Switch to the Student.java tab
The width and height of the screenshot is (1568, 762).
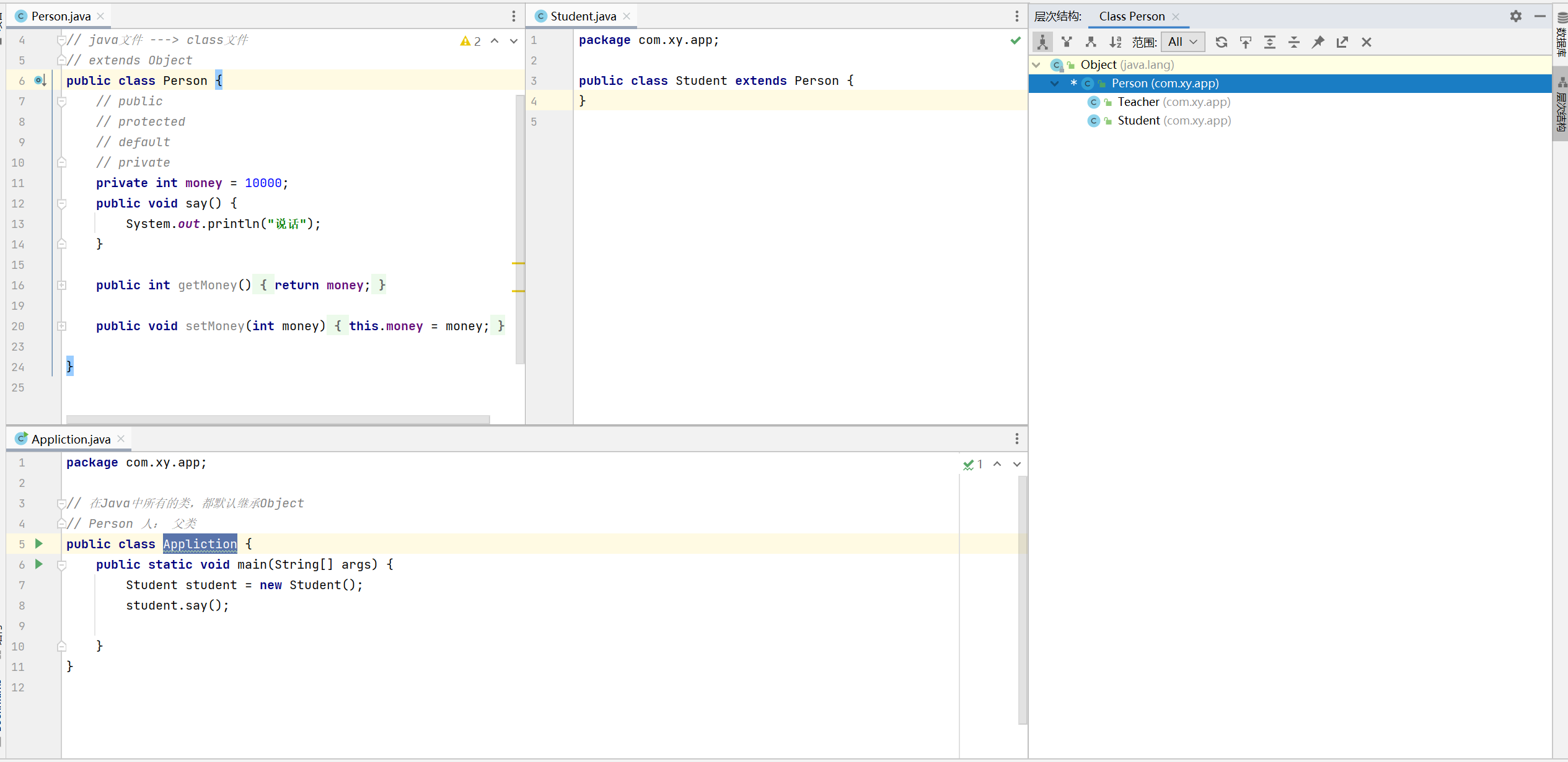(x=583, y=16)
